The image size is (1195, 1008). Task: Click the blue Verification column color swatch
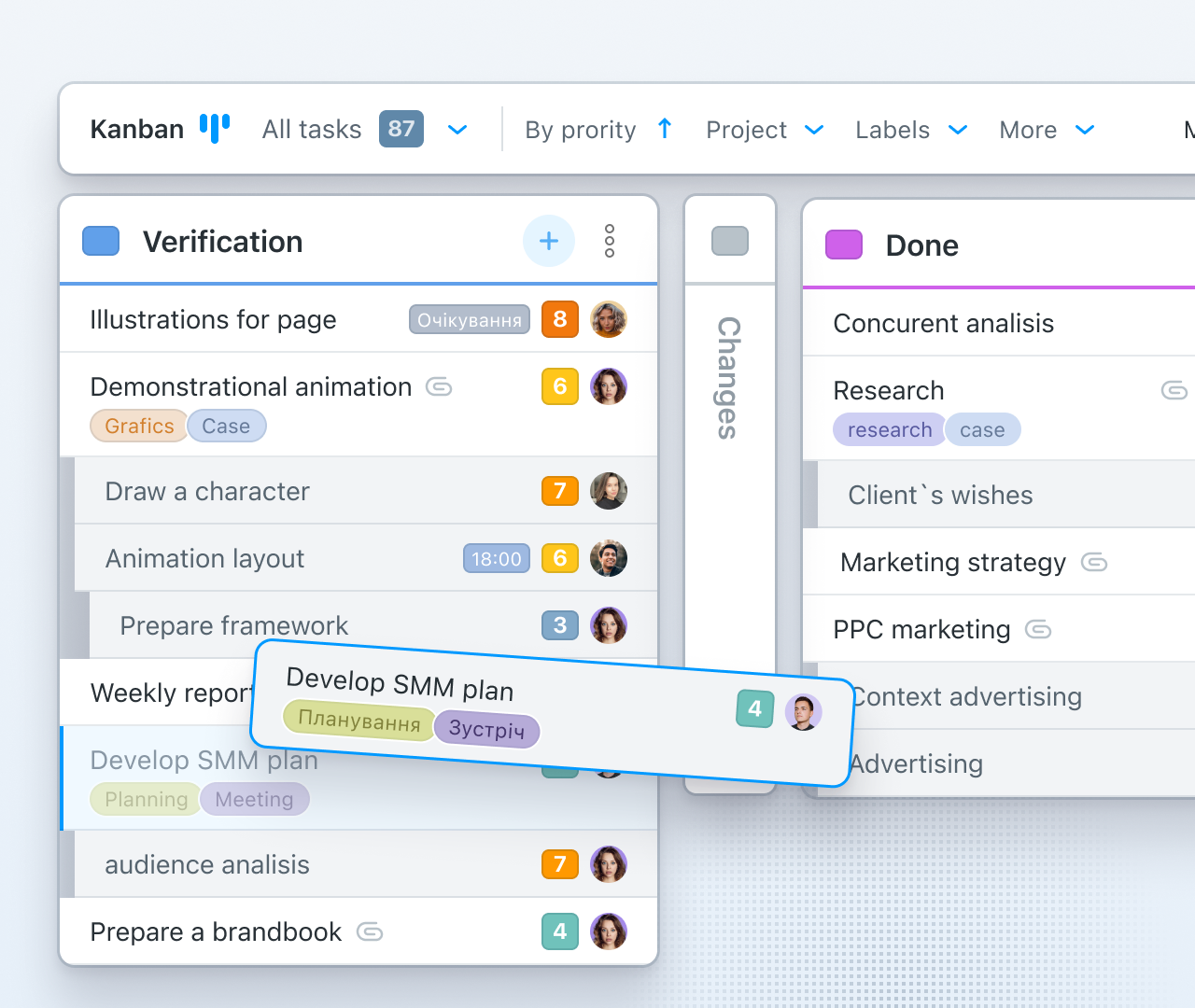click(101, 241)
